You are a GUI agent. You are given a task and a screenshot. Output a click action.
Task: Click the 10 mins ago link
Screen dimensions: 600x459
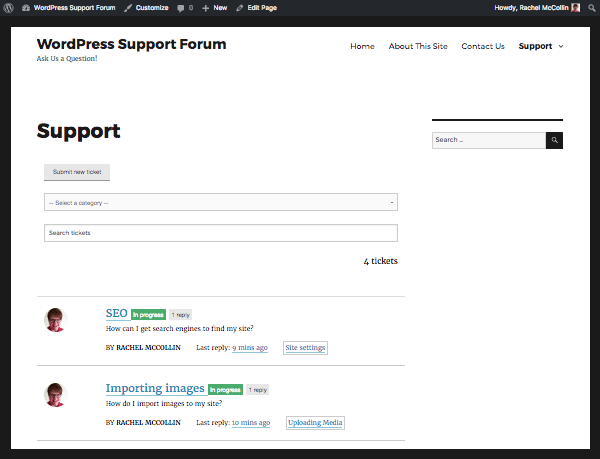[251, 423]
